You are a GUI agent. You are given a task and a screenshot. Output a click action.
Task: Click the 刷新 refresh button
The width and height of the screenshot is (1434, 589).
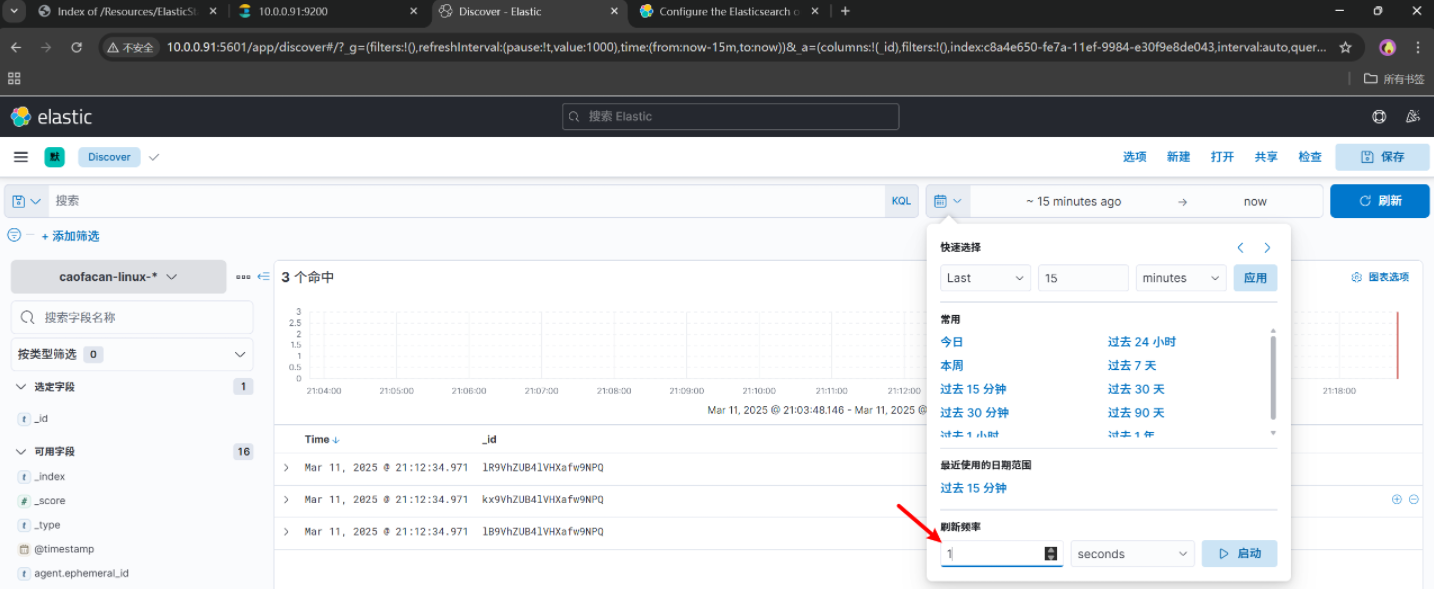(x=1380, y=201)
